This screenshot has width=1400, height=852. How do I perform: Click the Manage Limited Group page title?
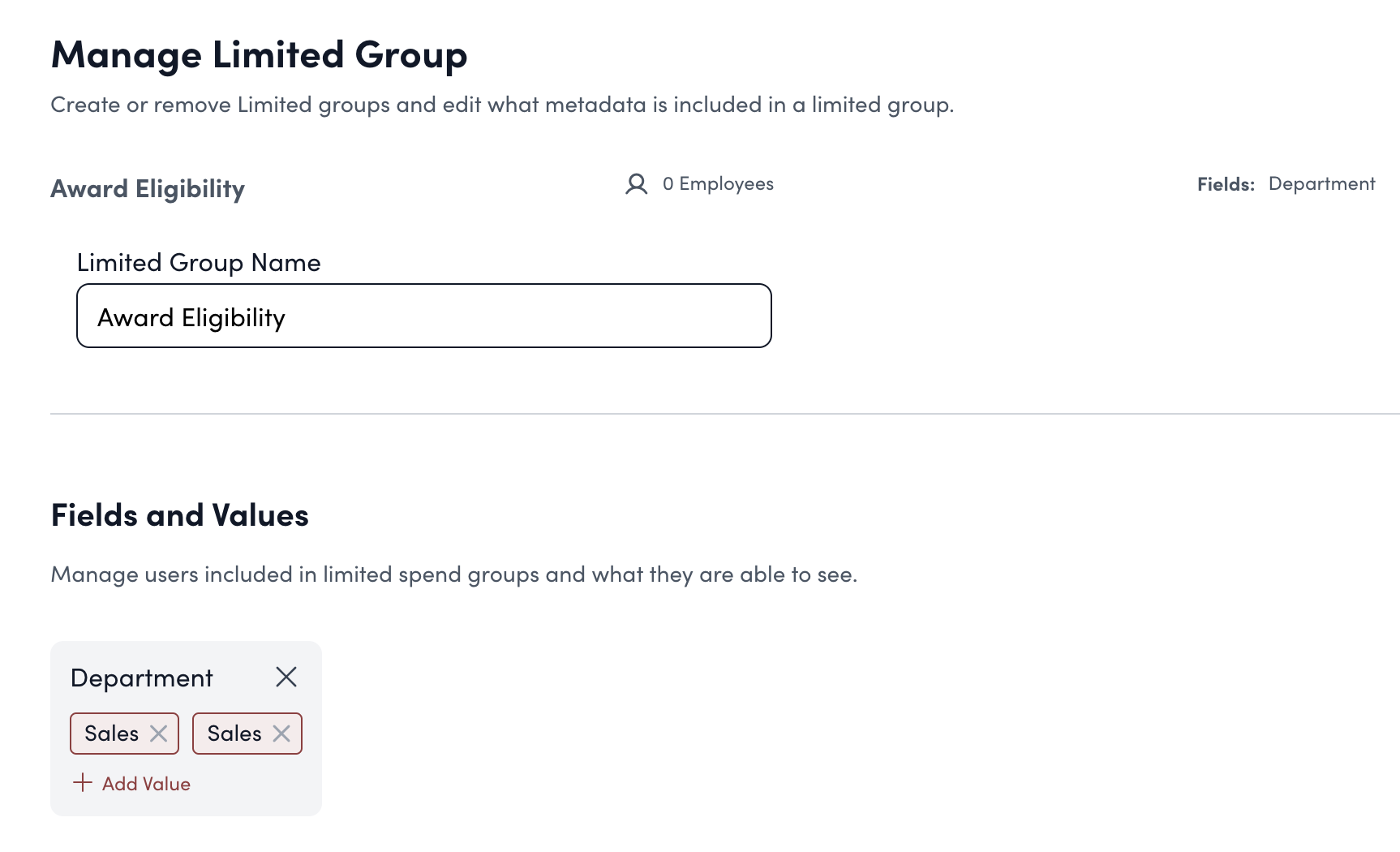[259, 55]
